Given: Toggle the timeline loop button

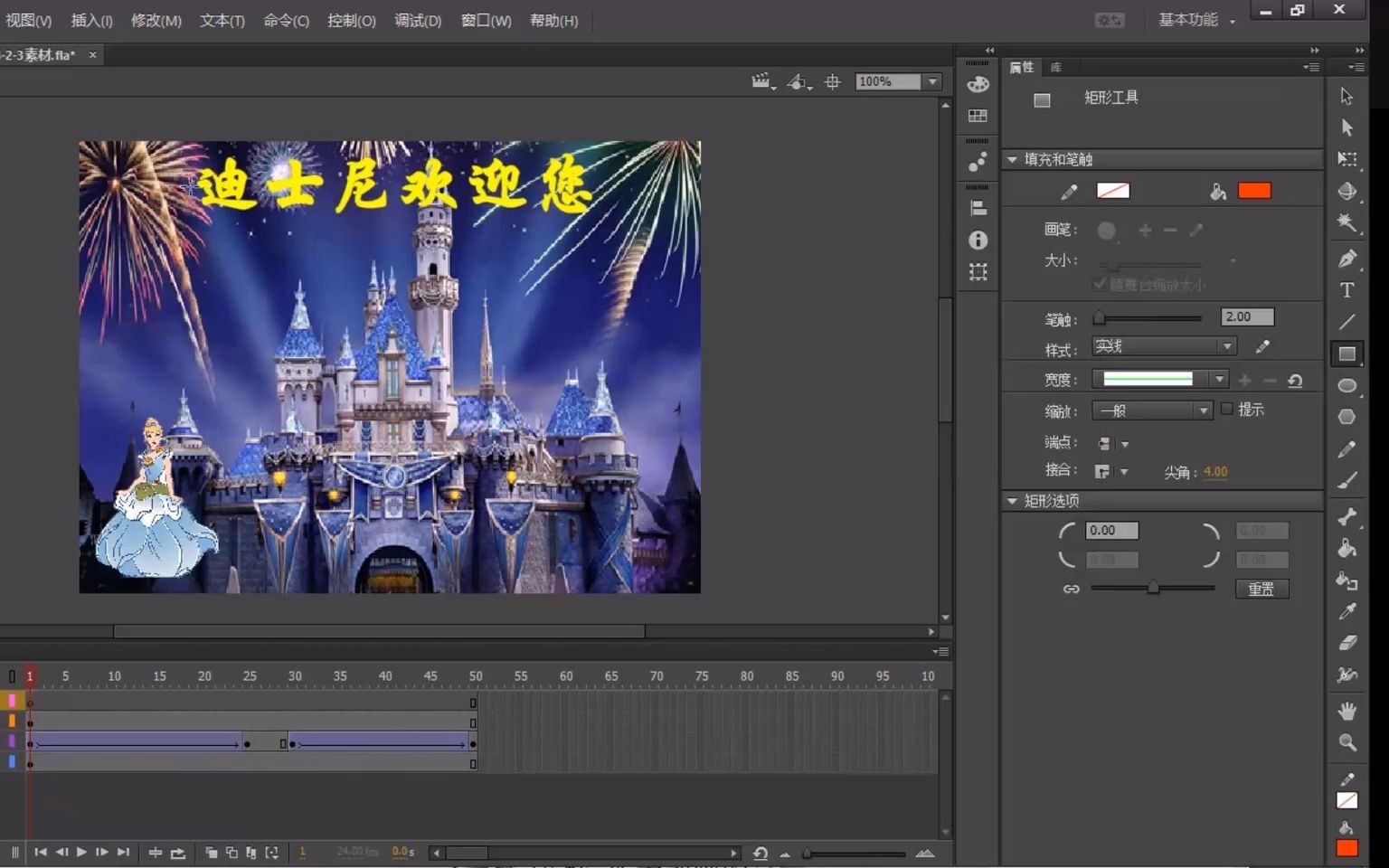Looking at the screenshot, I should [x=177, y=853].
